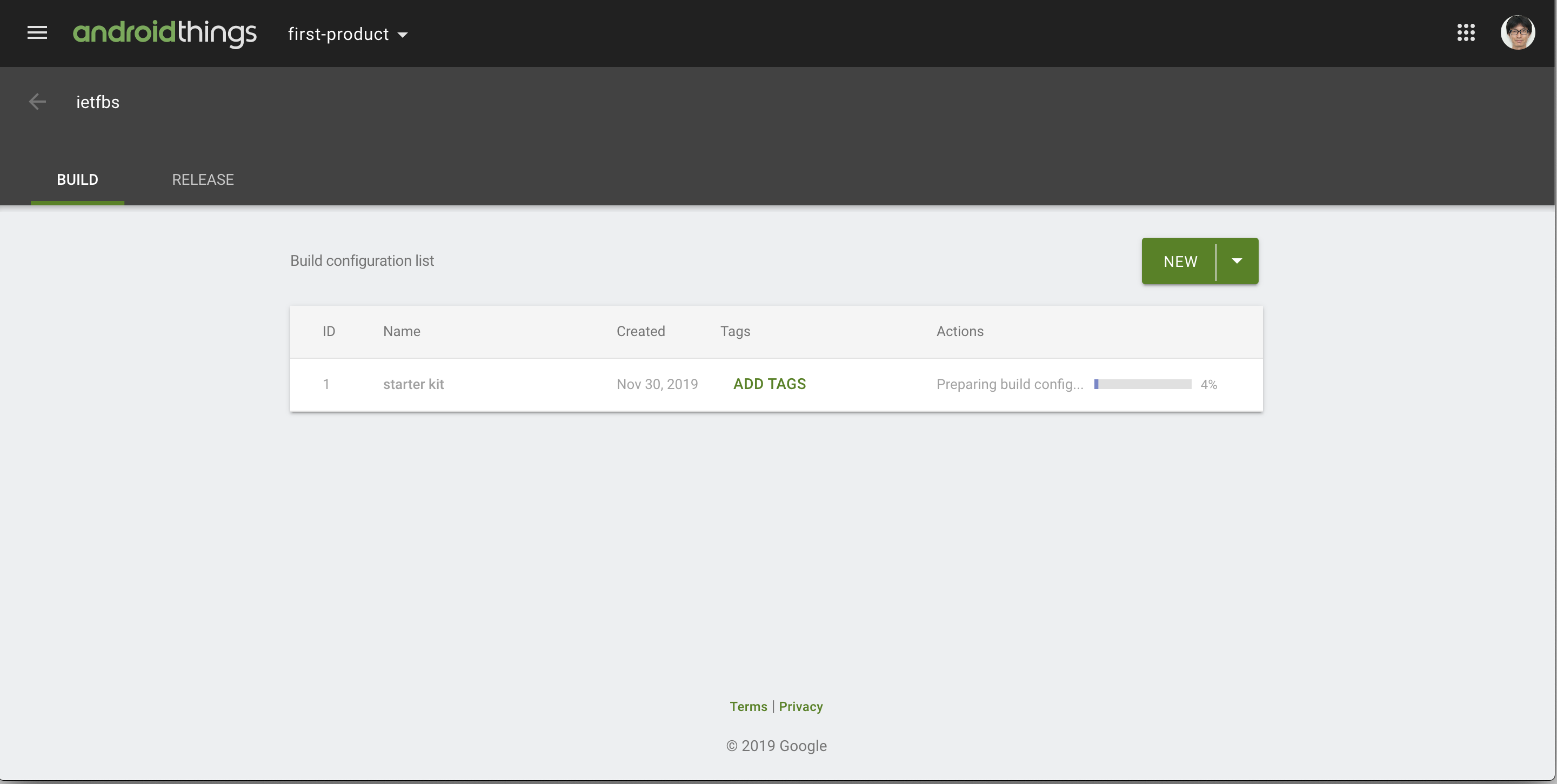Click the Name column header

[402, 331]
